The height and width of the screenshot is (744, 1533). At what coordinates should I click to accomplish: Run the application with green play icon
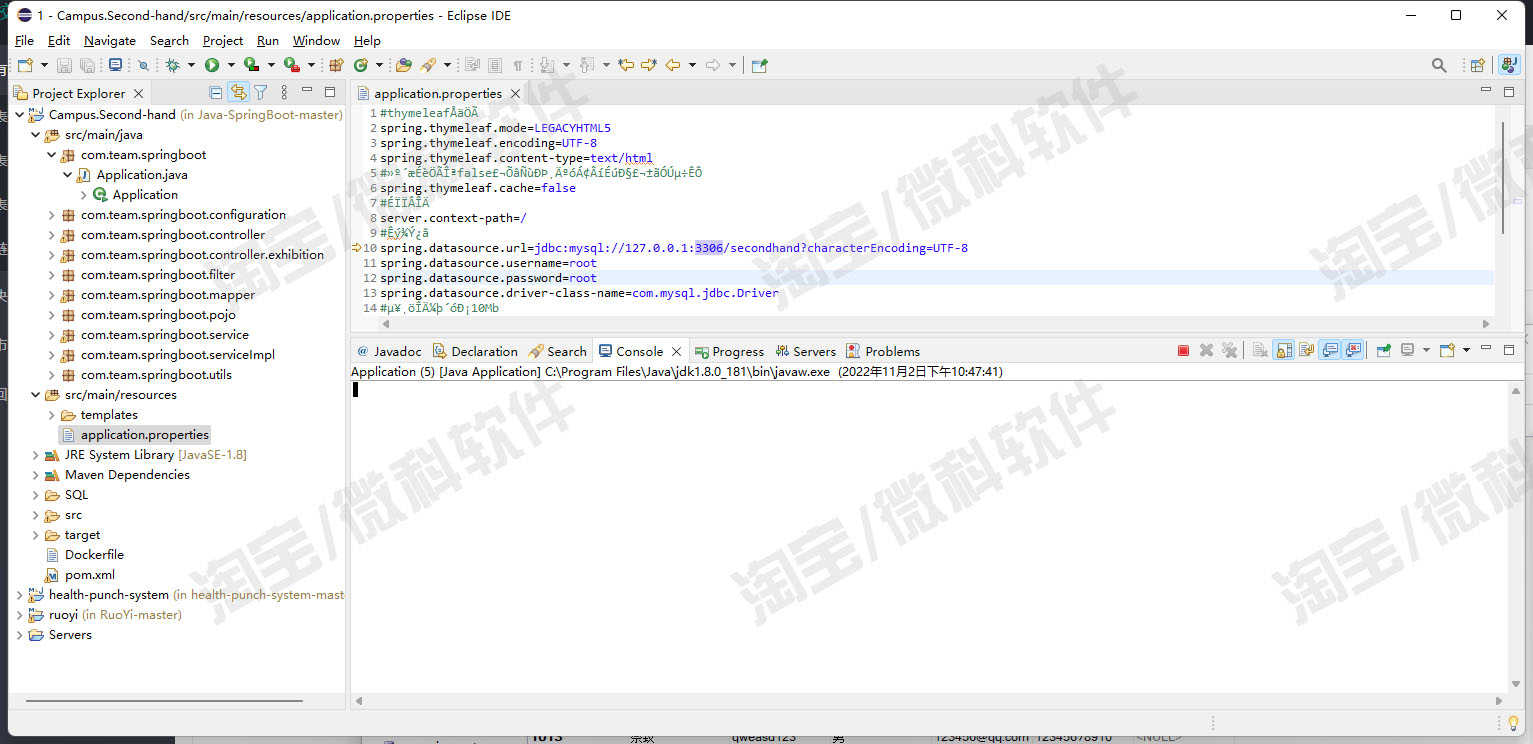tap(211, 65)
